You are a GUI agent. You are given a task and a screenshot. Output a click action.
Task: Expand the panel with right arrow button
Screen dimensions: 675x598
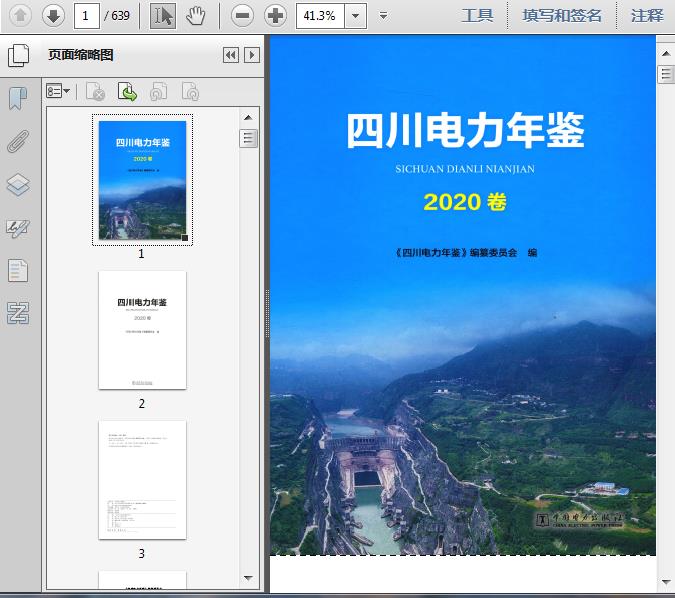point(252,55)
